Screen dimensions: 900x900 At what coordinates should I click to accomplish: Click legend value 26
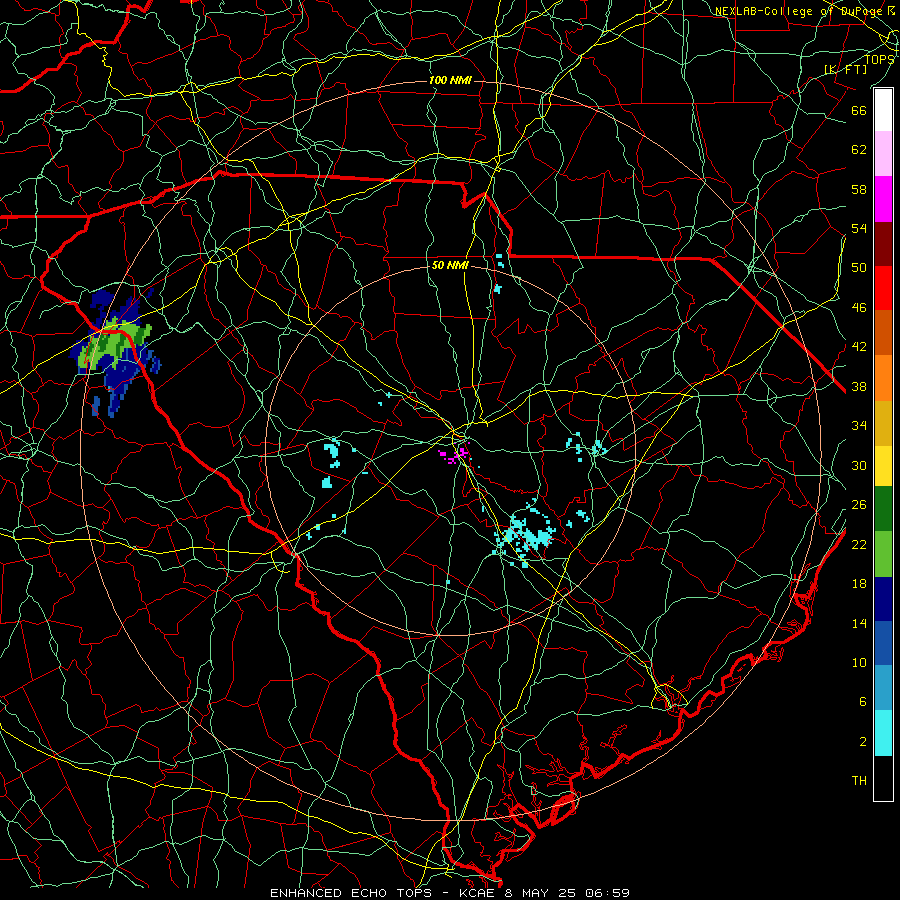(x=859, y=505)
